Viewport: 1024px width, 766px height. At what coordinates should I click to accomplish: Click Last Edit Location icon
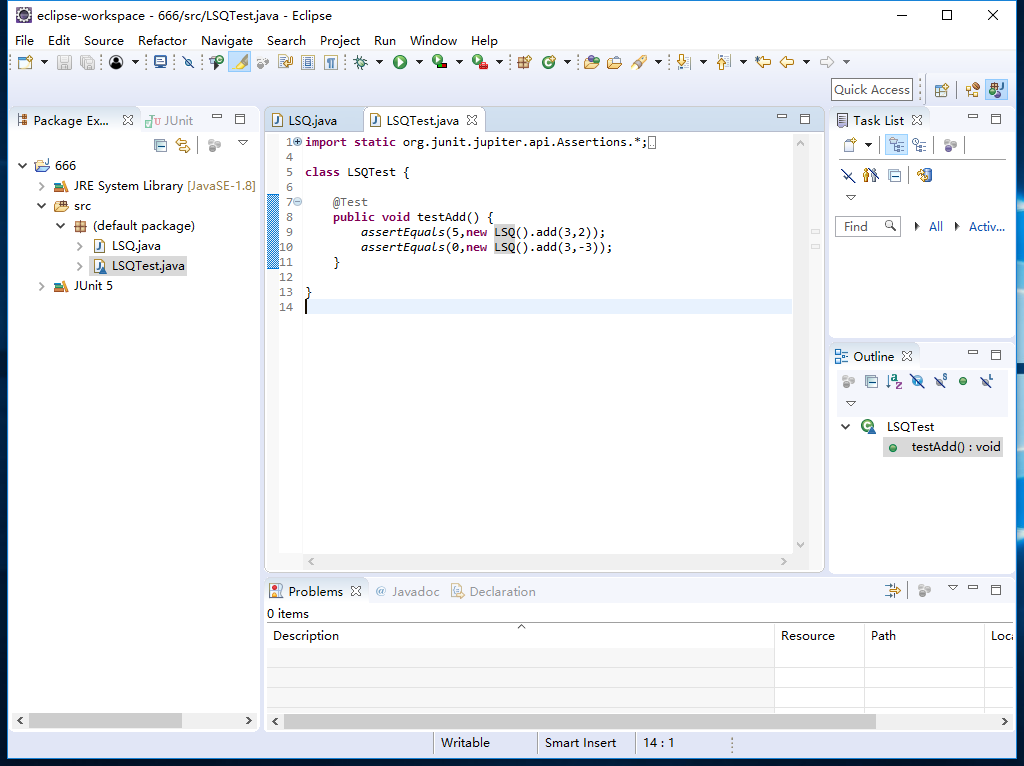pos(763,62)
